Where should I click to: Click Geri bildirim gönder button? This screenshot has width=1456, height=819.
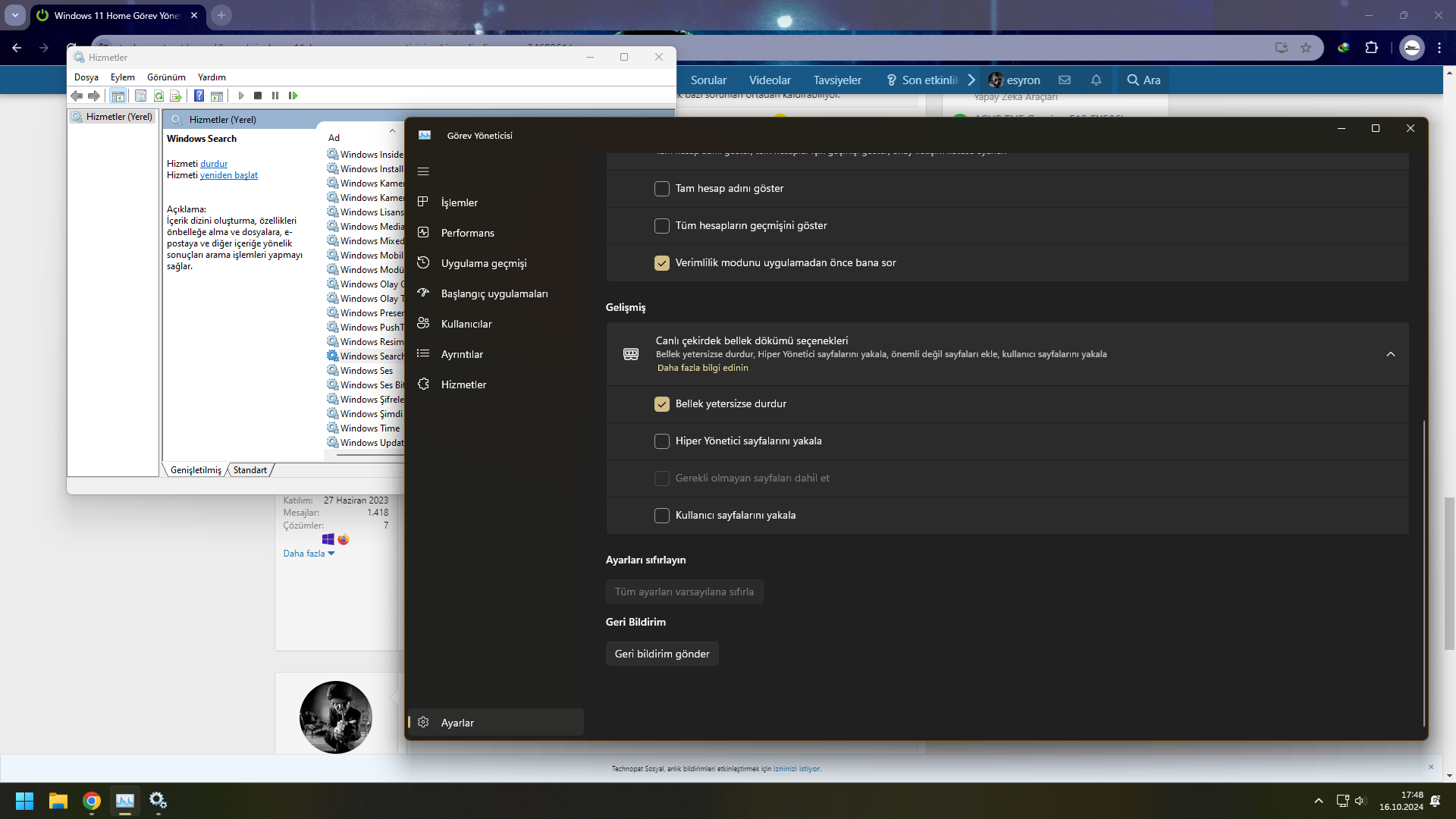click(x=661, y=654)
